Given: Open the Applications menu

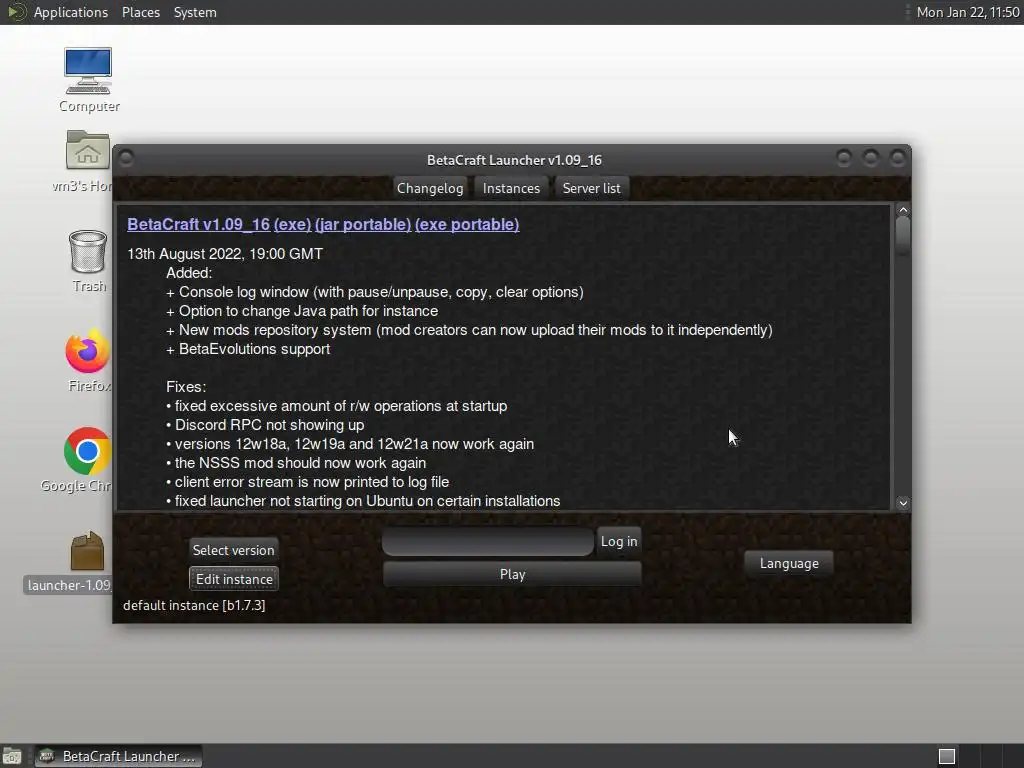Looking at the screenshot, I should [71, 12].
